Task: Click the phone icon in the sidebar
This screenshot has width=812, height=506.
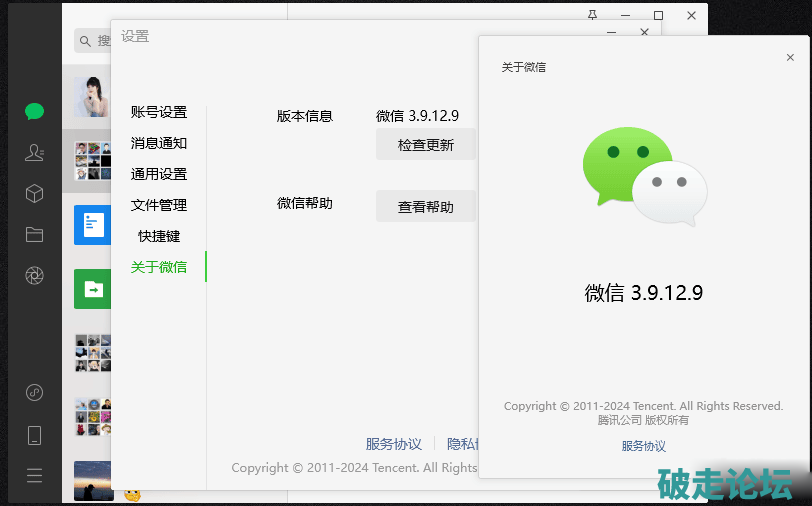Action: (35, 434)
